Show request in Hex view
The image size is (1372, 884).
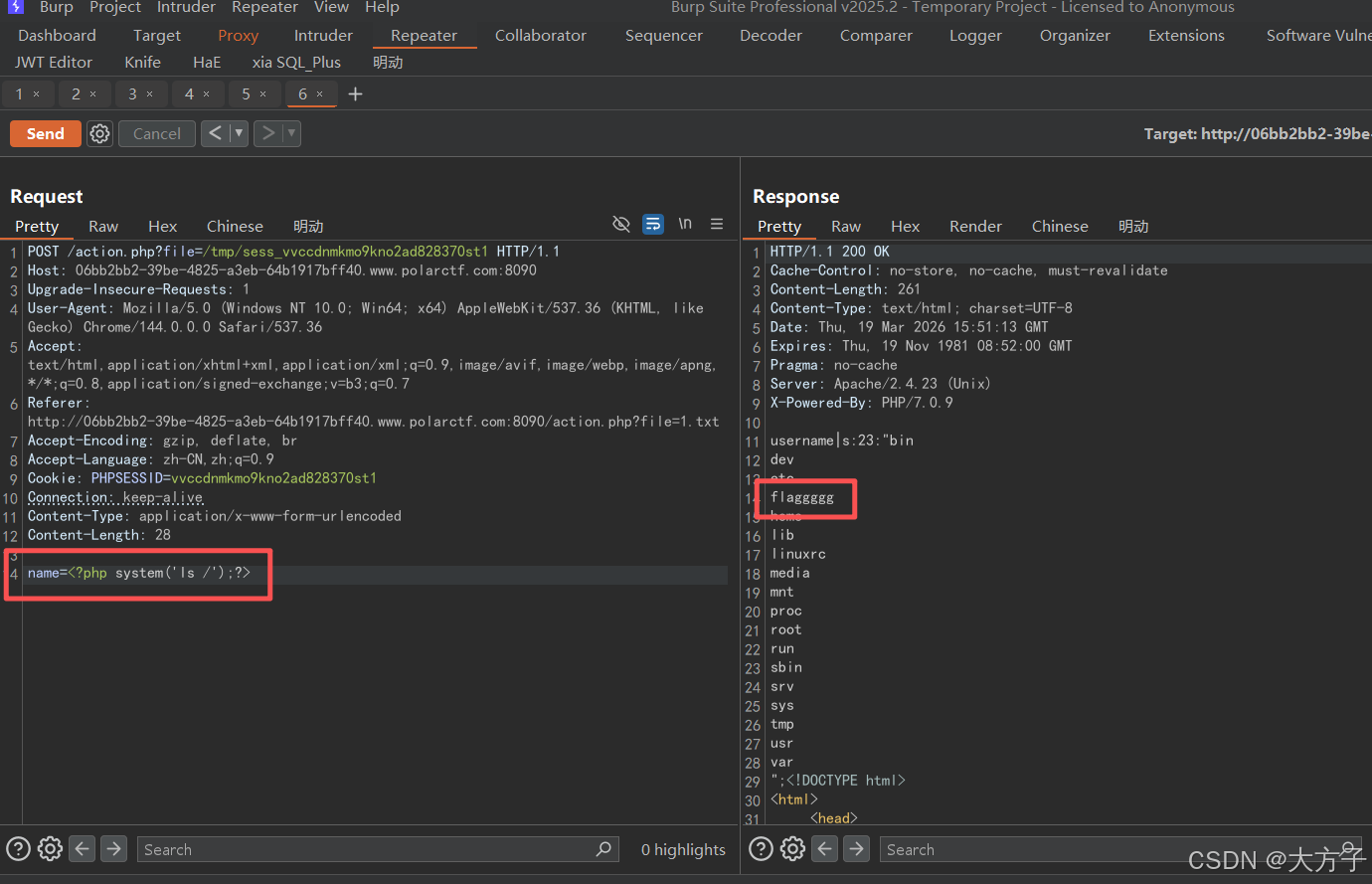click(162, 227)
